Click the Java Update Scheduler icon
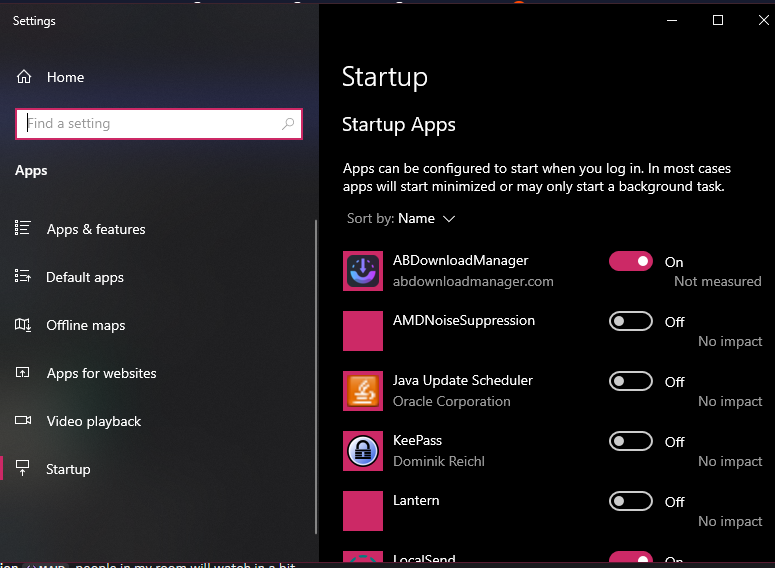The height and width of the screenshot is (568, 775). [363, 391]
